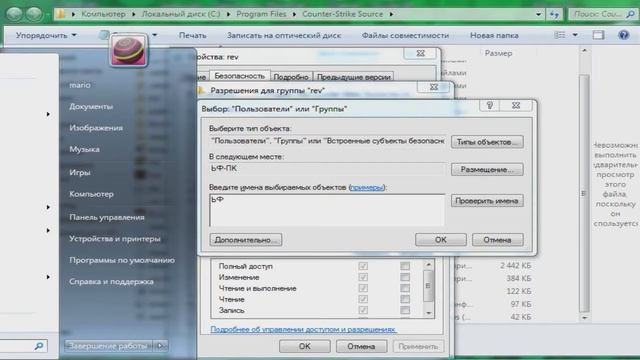The height and width of the screenshot is (360, 640).
Task: Expand Program Files breadcrumb arrow
Action: (x=294, y=14)
